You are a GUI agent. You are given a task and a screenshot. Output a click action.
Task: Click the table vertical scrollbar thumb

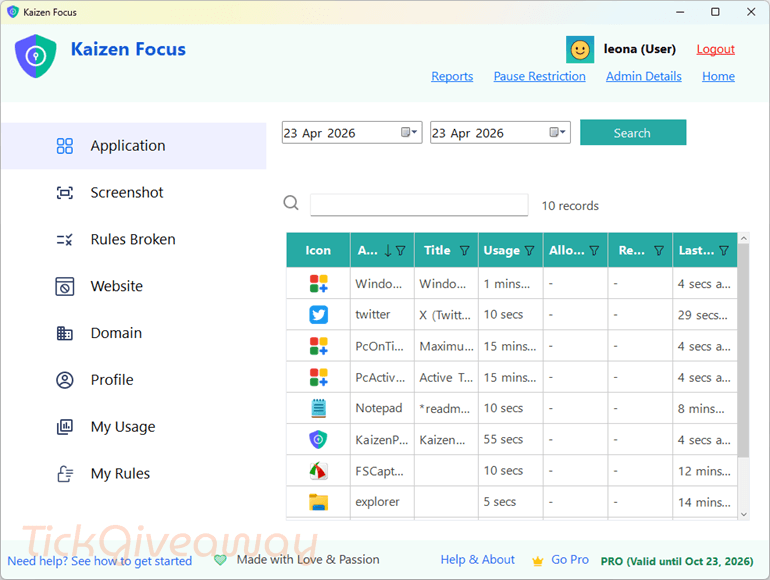point(743,351)
